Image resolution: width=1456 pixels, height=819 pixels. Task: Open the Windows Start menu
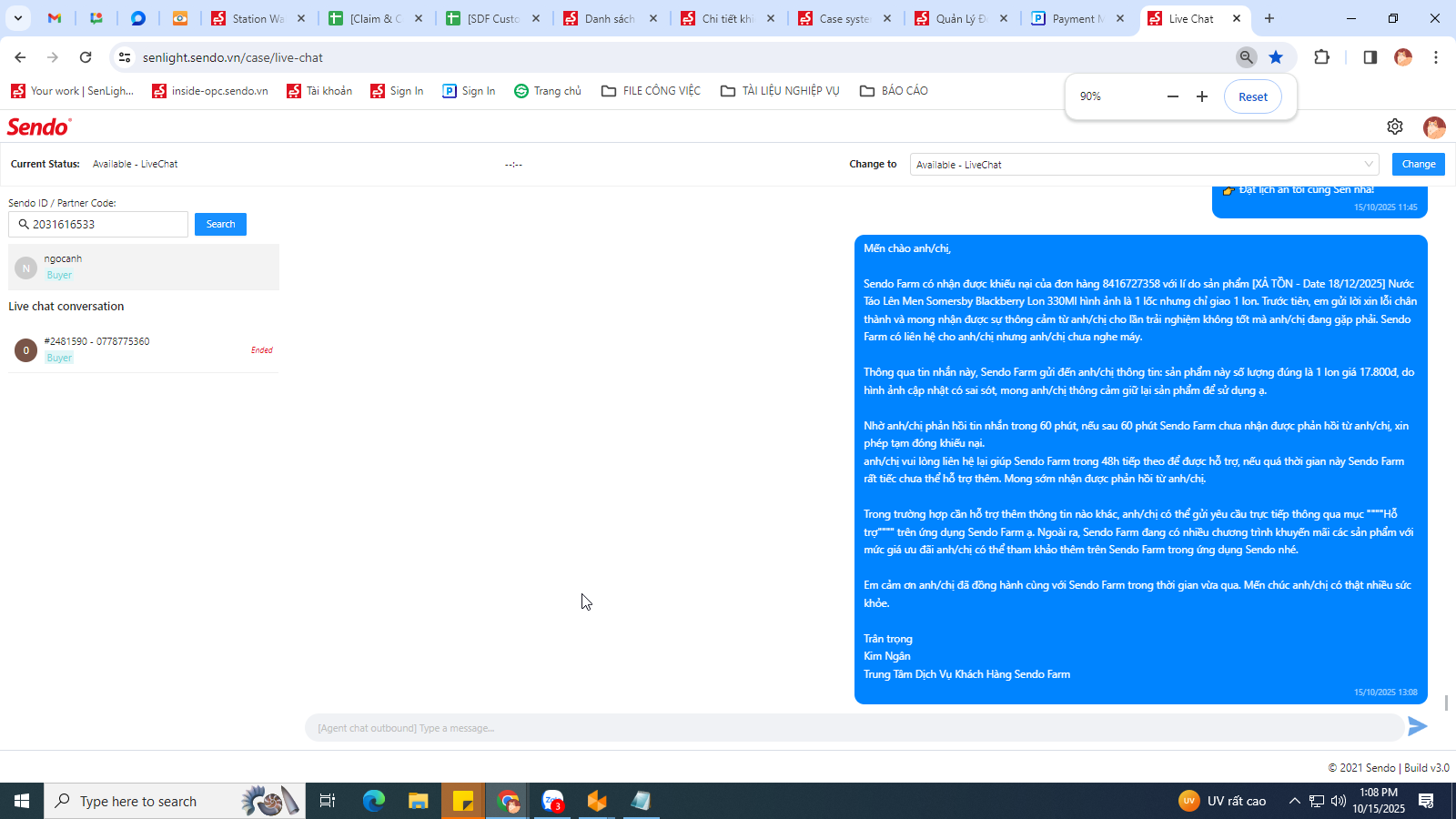coord(22,801)
